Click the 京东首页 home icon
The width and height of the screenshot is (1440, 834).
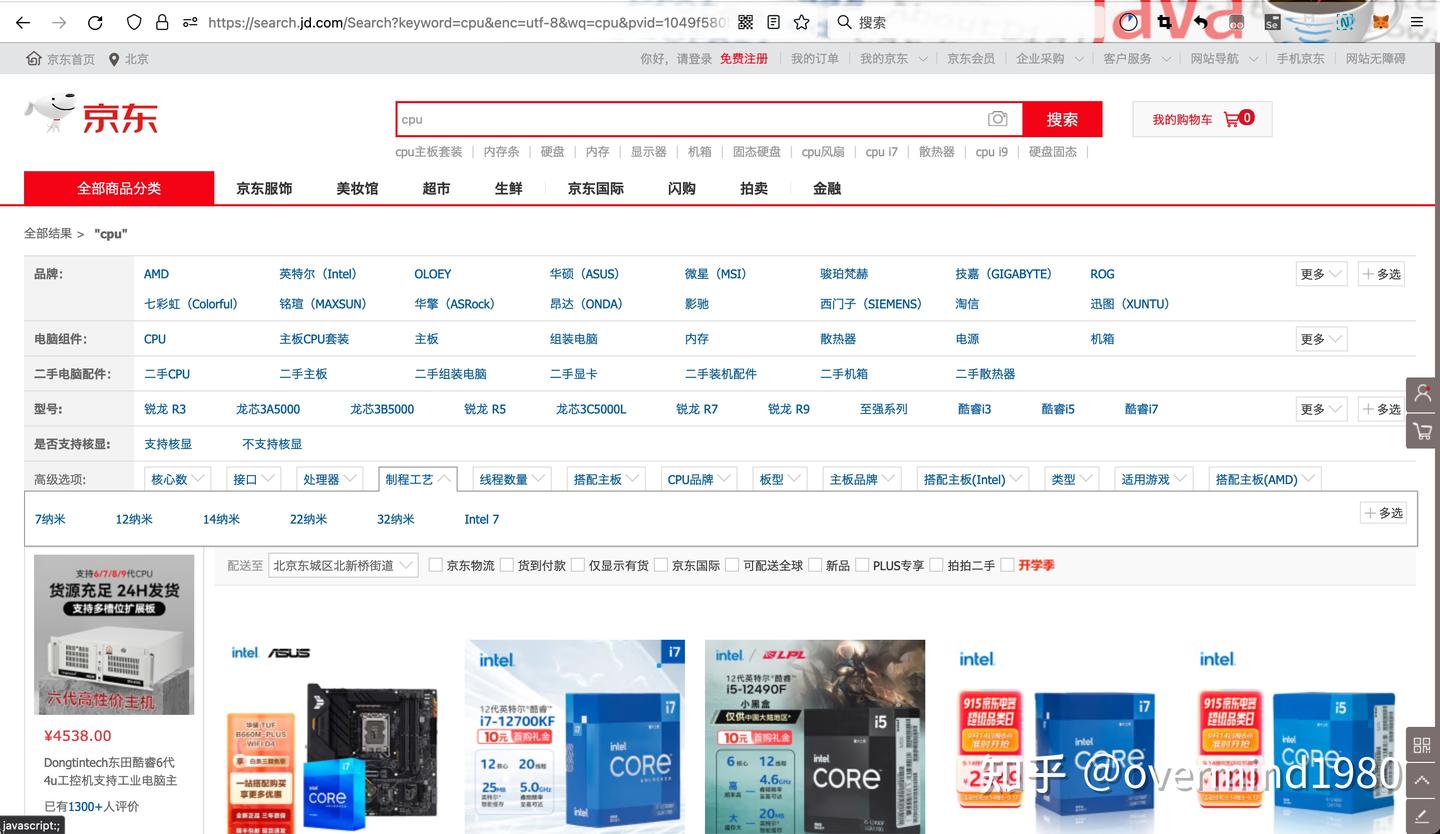(33, 58)
